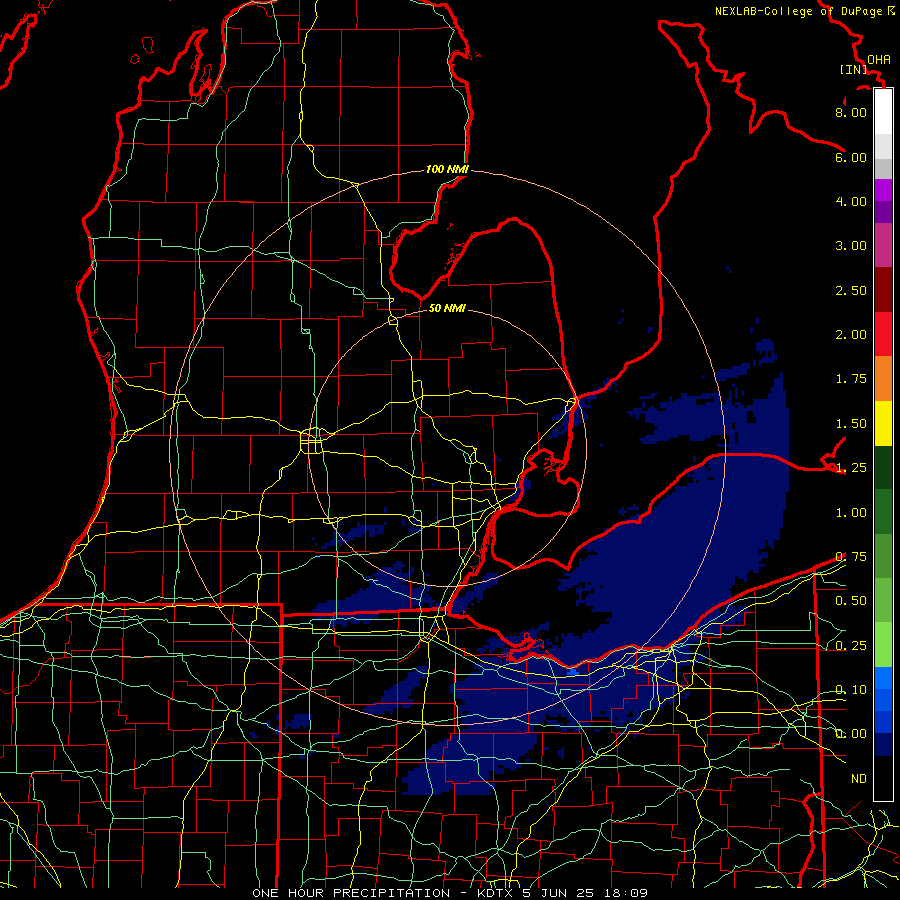Pick the light blue legend swatch
Image resolution: width=900 pixels, height=900 pixels.
click(x=883, y=678)
